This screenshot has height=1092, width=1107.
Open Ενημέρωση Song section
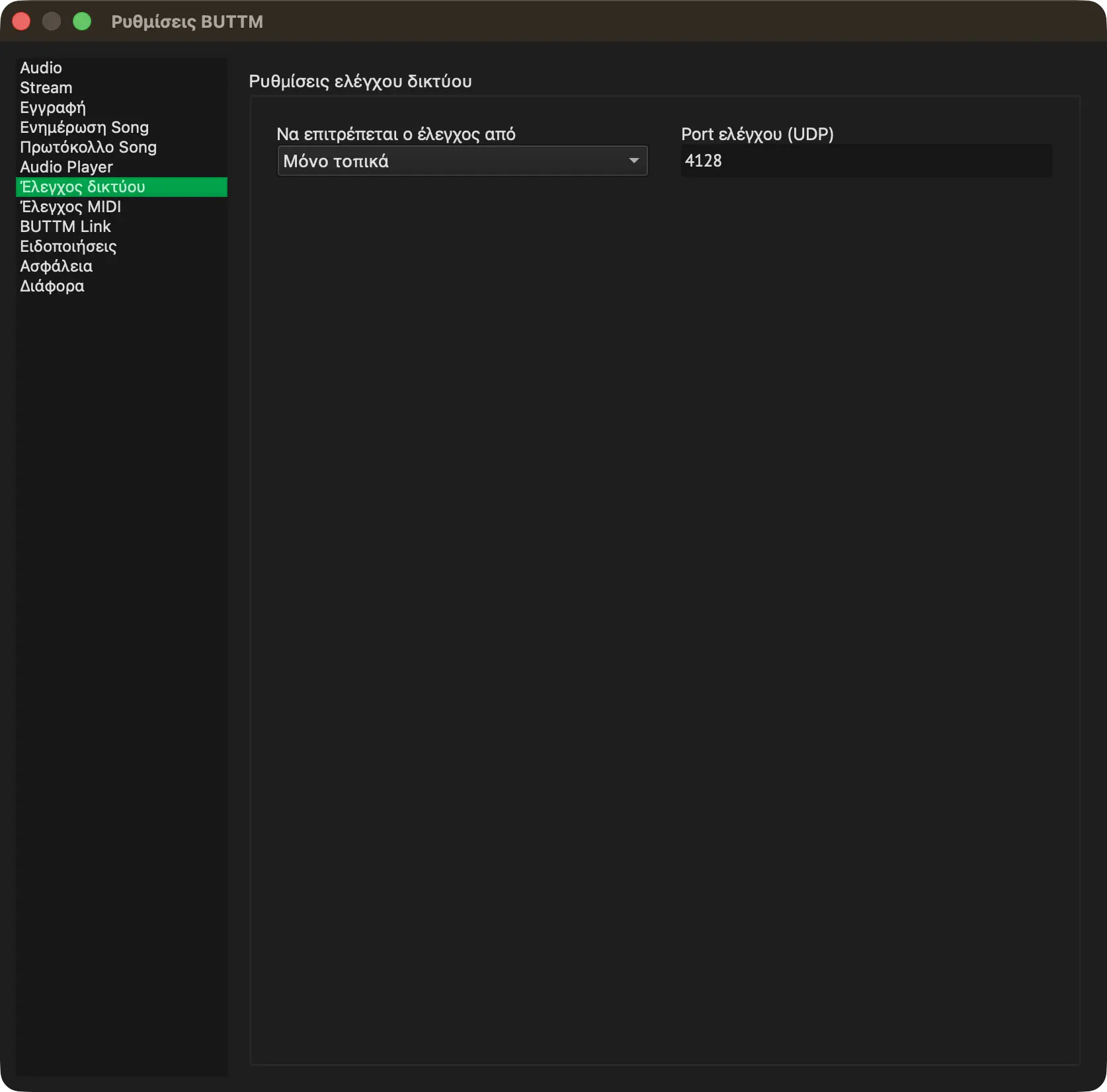121,128
